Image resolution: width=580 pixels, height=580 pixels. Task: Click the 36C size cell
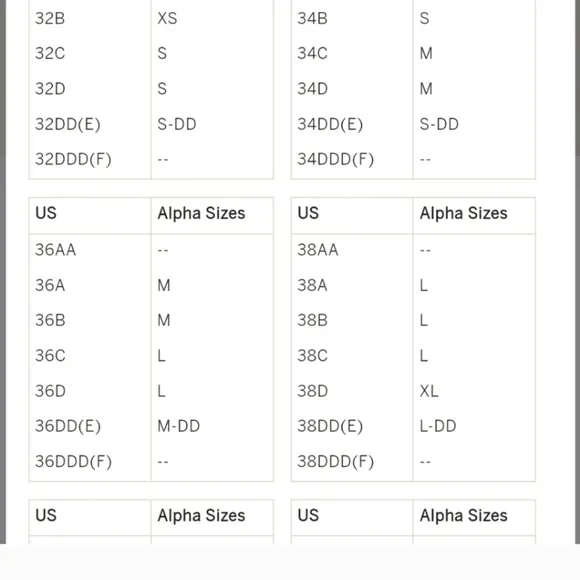click(50, 355)
